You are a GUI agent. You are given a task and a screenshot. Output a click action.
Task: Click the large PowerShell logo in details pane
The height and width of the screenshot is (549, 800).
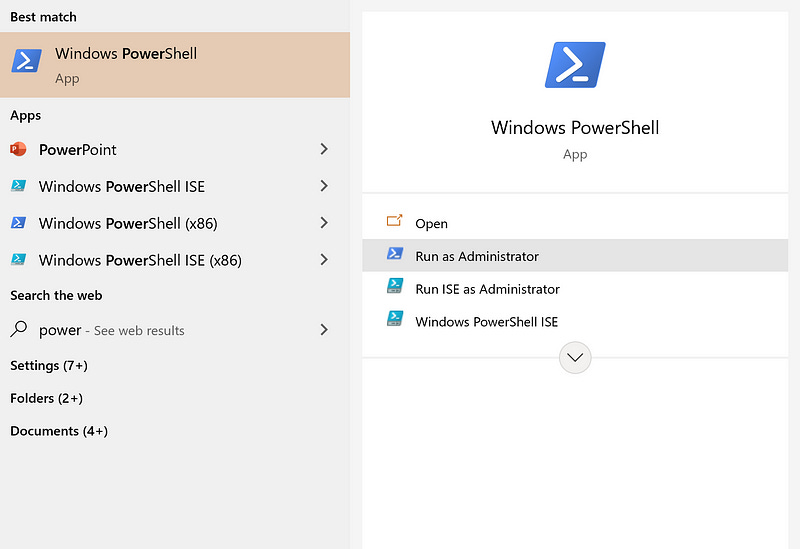point(575,65)
